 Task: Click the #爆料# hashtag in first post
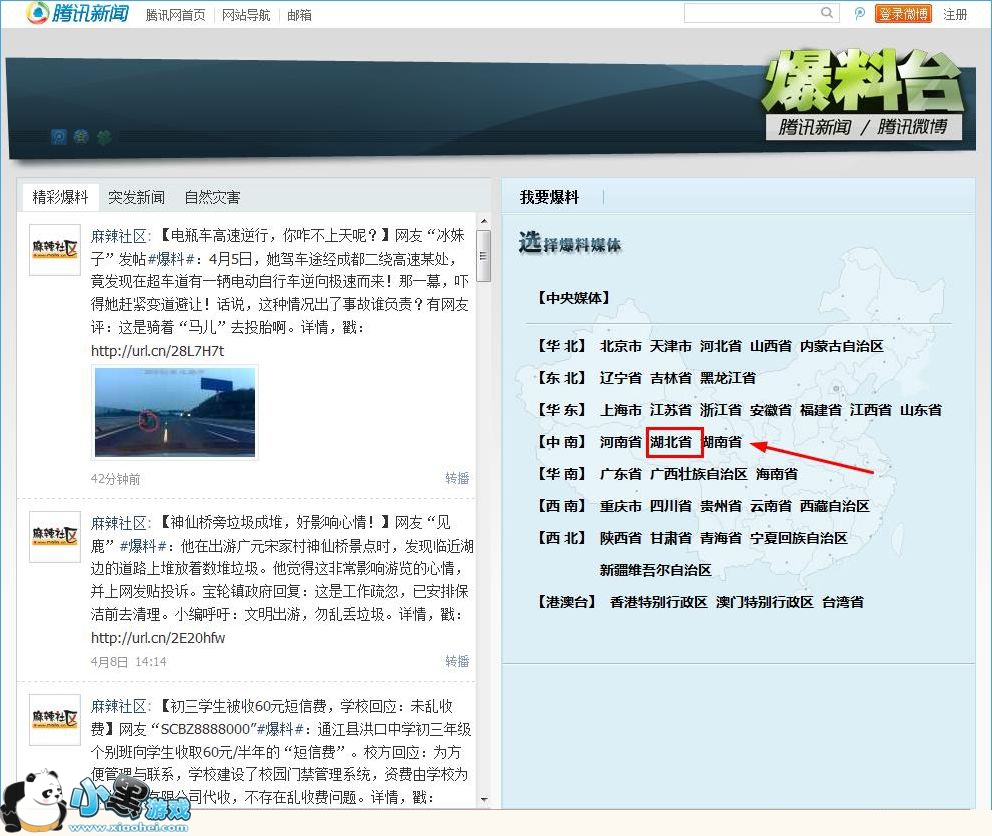click(x=171, y=259)
